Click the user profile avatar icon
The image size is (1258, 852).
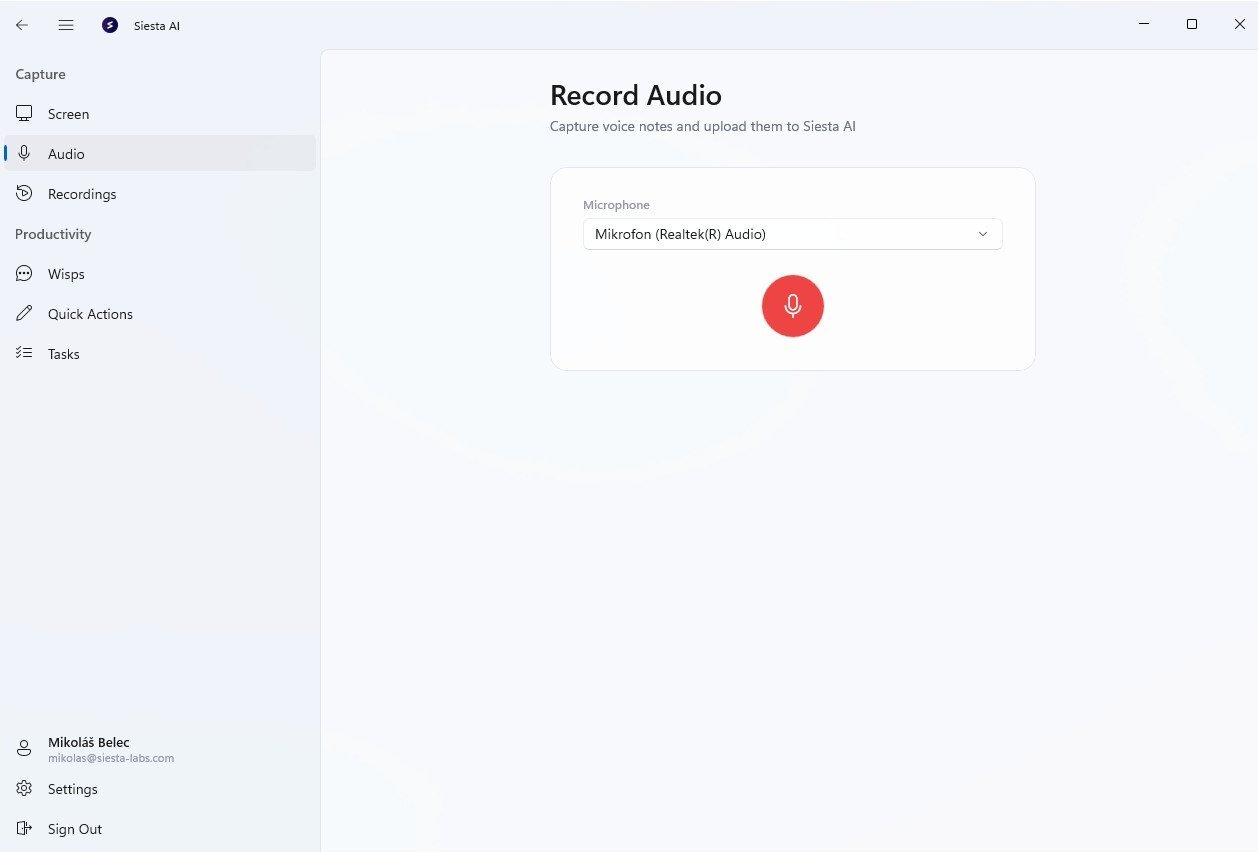(24, 749)
